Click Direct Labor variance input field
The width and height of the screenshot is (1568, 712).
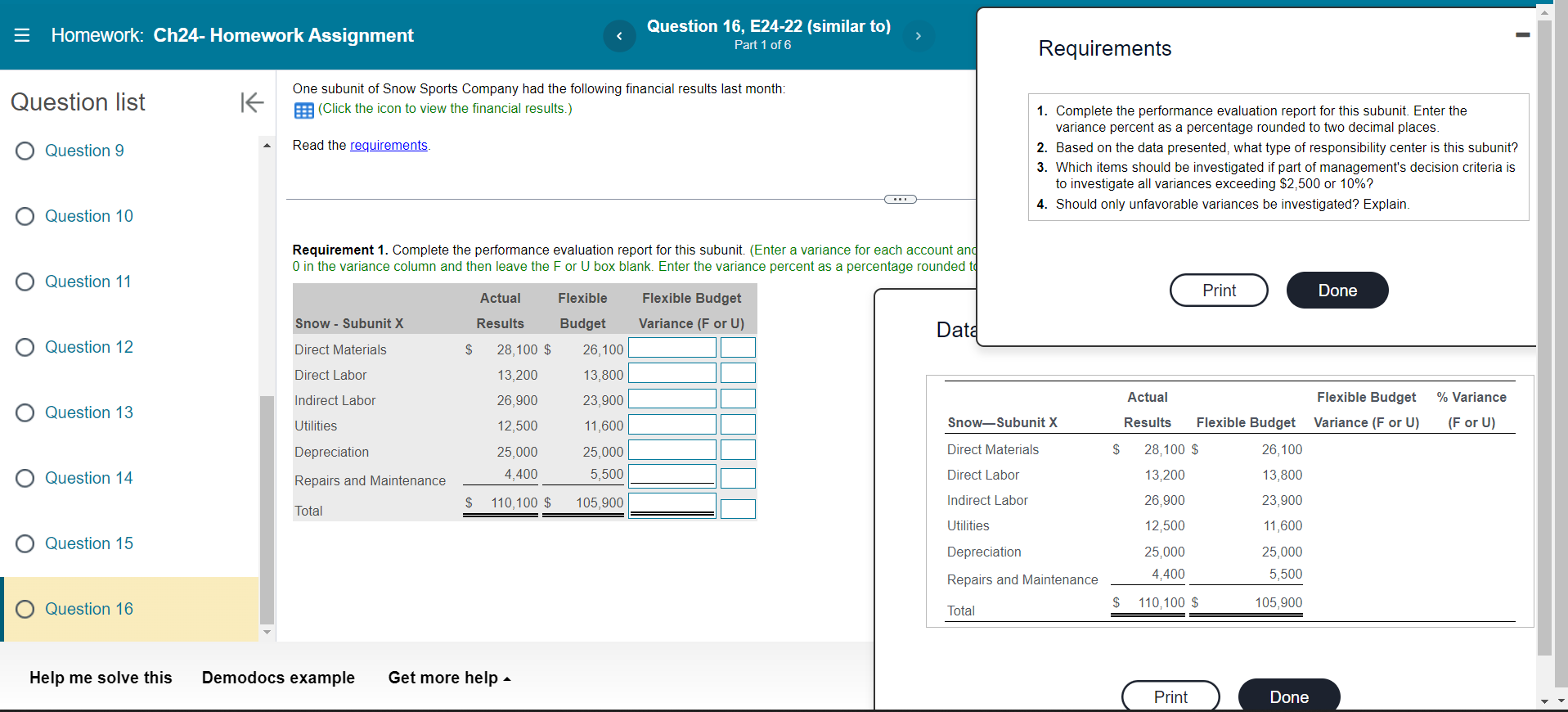point(672,373)
